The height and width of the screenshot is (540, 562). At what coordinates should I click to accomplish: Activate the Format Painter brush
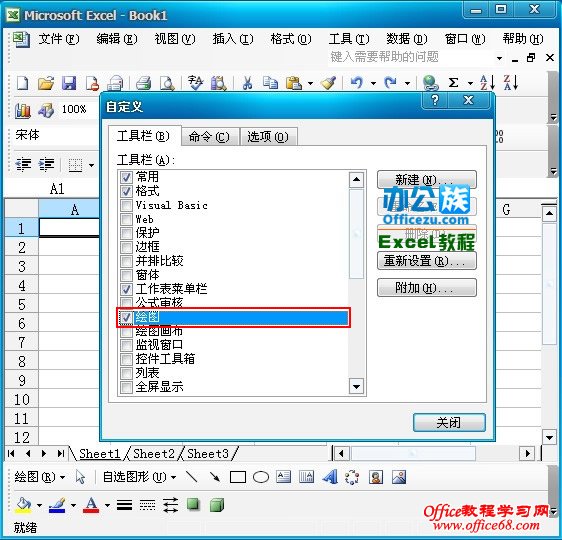point(329,83)
